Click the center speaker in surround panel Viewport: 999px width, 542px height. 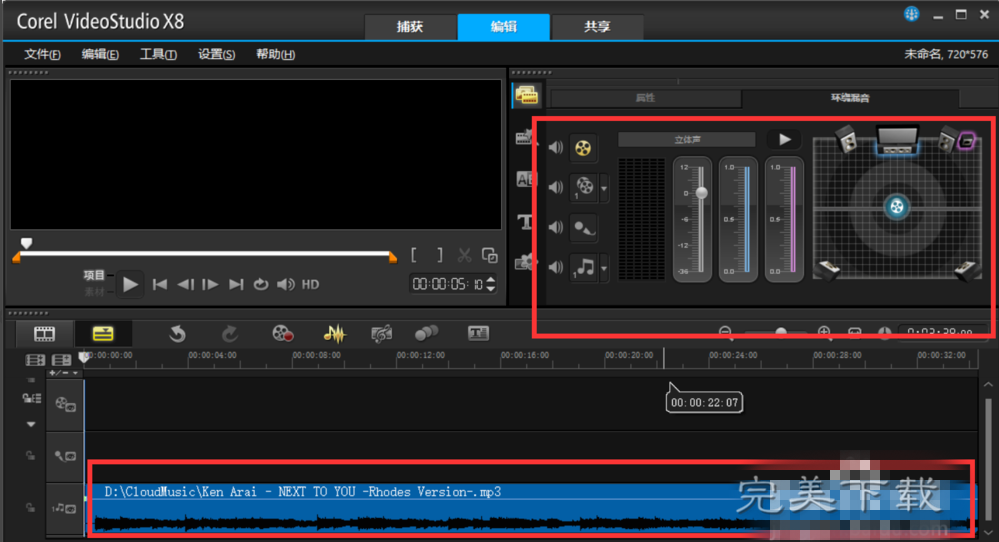897,139
